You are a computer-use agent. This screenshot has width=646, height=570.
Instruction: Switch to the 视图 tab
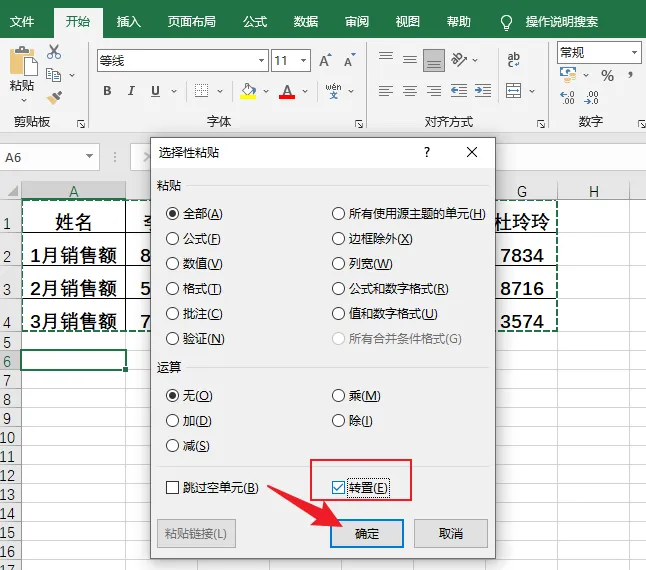tap(407, 21)
